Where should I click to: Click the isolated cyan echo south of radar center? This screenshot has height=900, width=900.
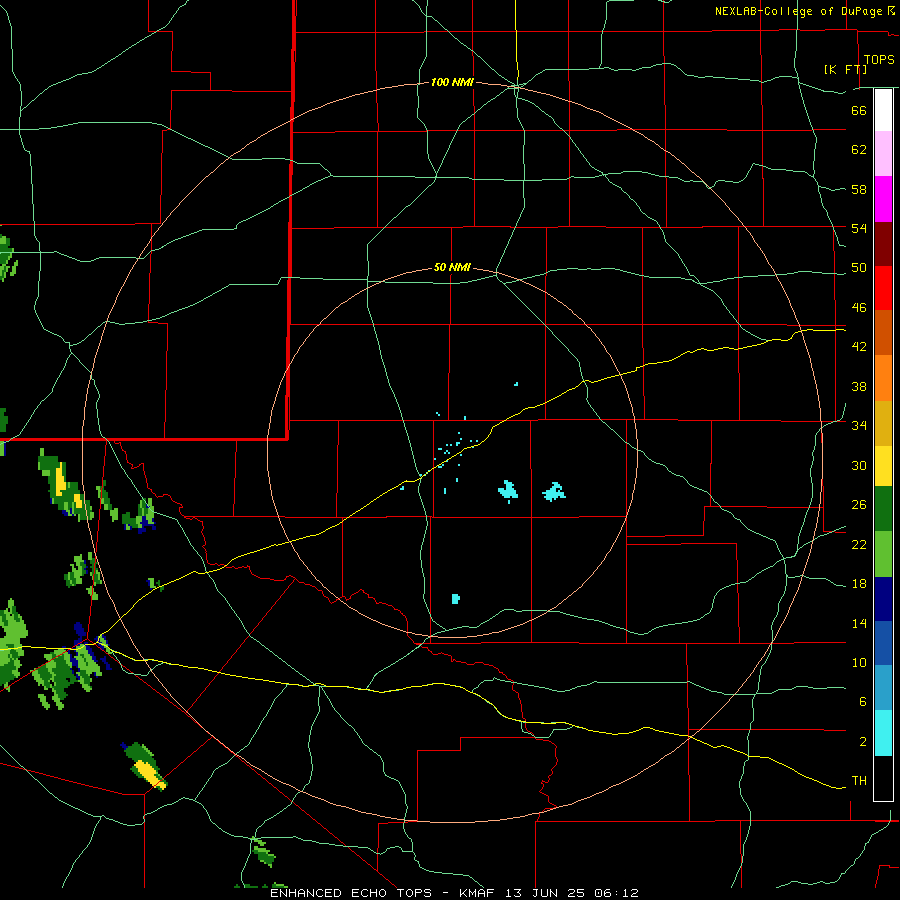(x=456, y=599)
